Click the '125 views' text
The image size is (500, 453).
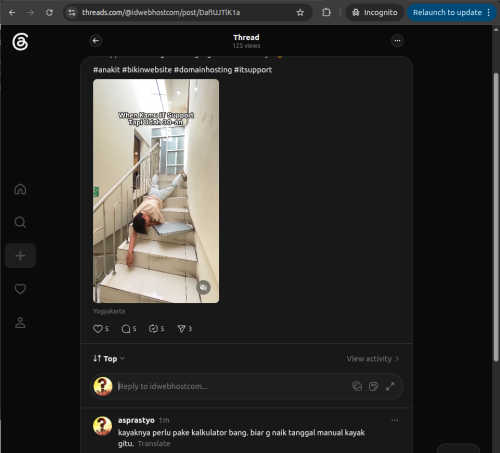[x=246, y=46]
